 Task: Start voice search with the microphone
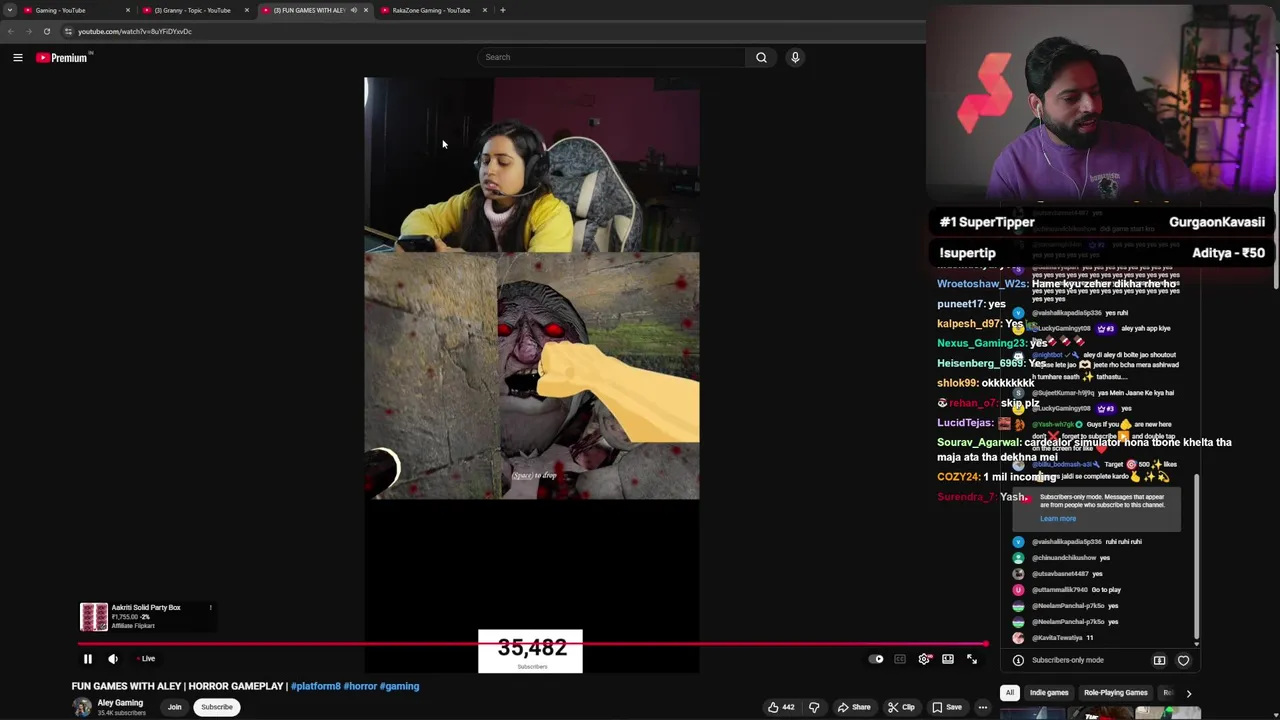coord(795,57)
